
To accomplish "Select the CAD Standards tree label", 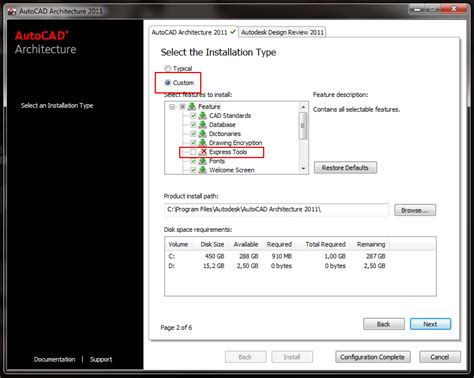I will tap(230, 116).
